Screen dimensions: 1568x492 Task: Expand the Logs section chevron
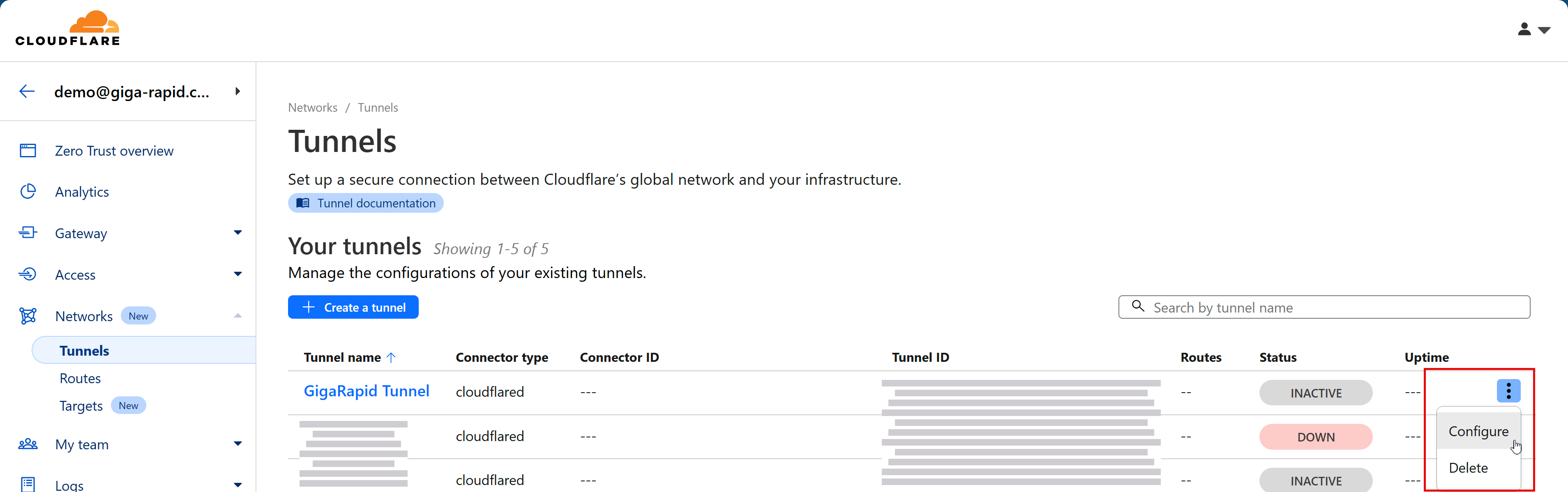238,485
